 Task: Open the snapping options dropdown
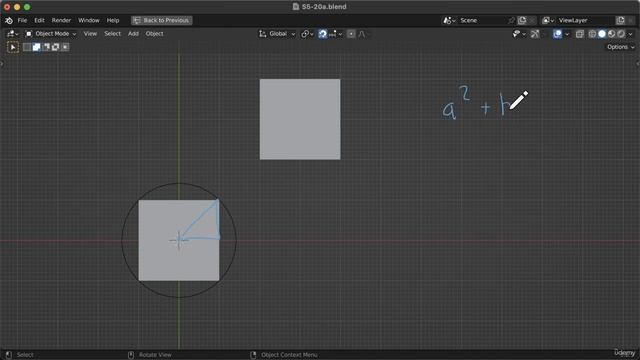point(335,34)
